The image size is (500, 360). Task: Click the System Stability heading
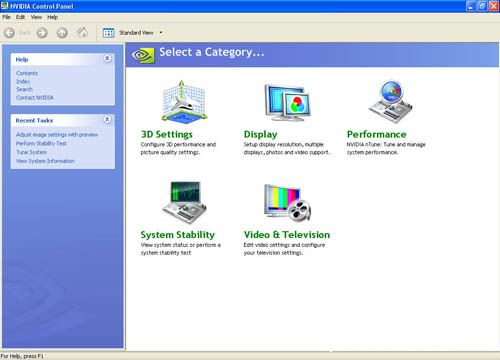pyautogui.click(x=178, y=235)
